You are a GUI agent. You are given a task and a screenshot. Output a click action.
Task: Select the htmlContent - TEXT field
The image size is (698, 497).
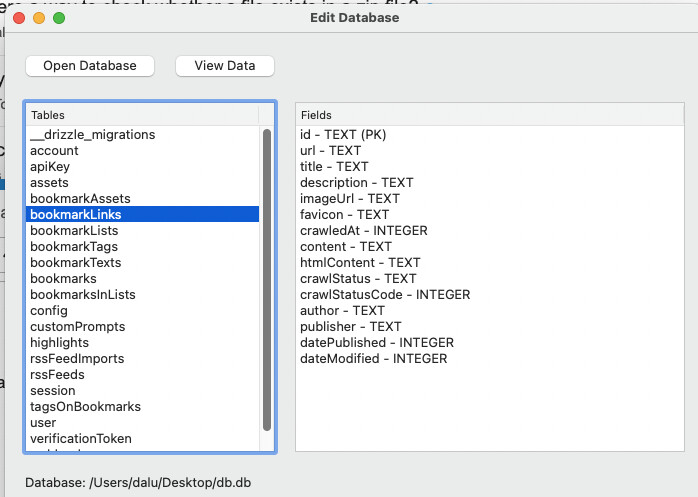click(360, 263)
